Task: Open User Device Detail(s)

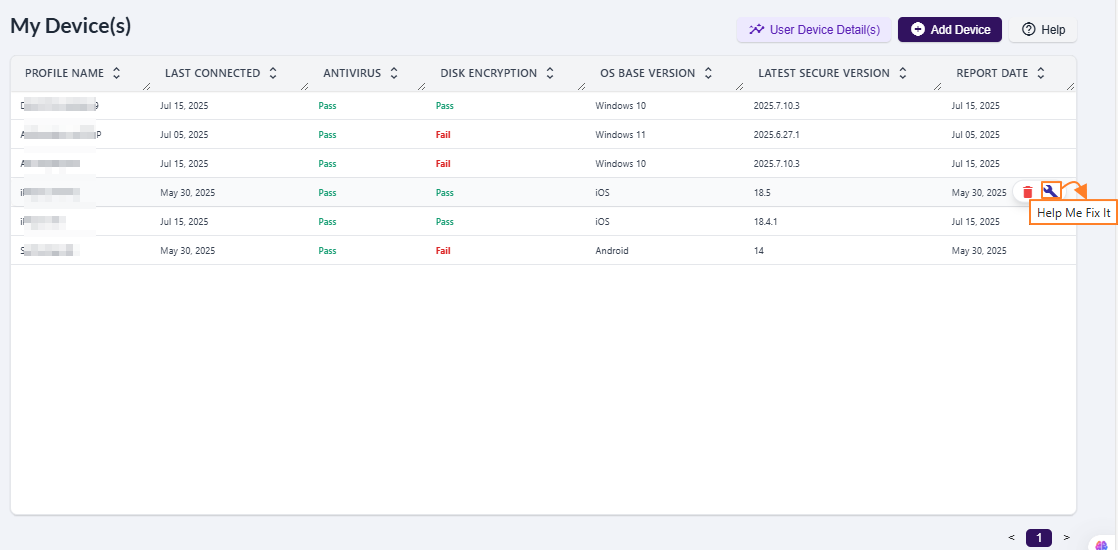Action: (814, 30)
